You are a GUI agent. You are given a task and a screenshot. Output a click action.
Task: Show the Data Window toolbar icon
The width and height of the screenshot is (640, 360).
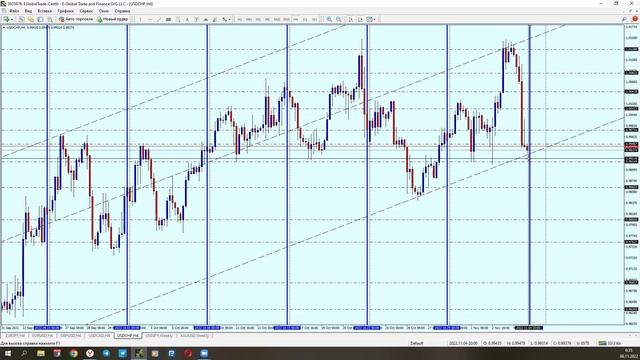[40, 19]
